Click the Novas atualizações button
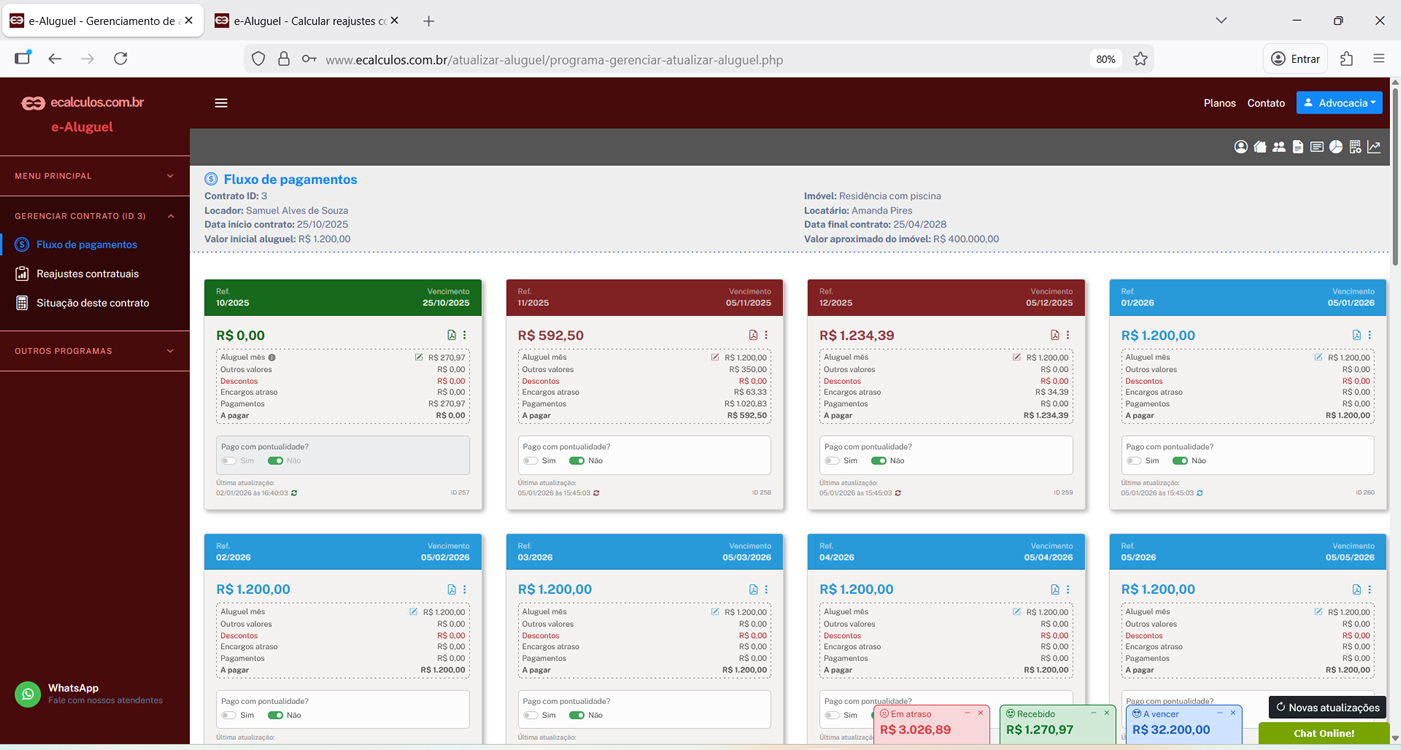 1327,707
